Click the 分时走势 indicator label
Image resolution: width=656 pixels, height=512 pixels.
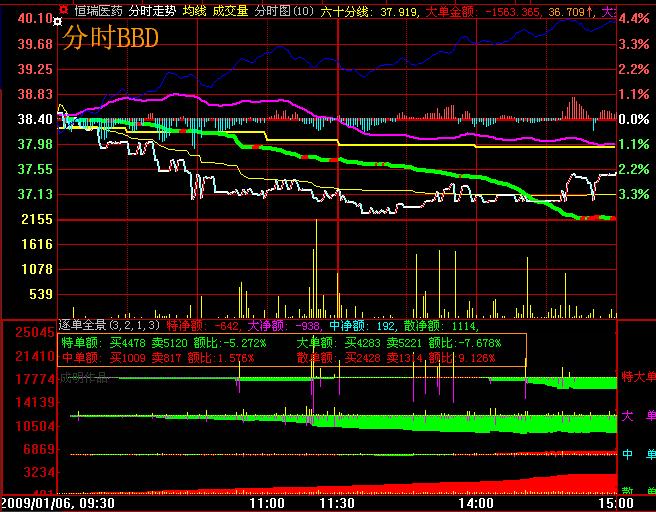coord(152,11)
